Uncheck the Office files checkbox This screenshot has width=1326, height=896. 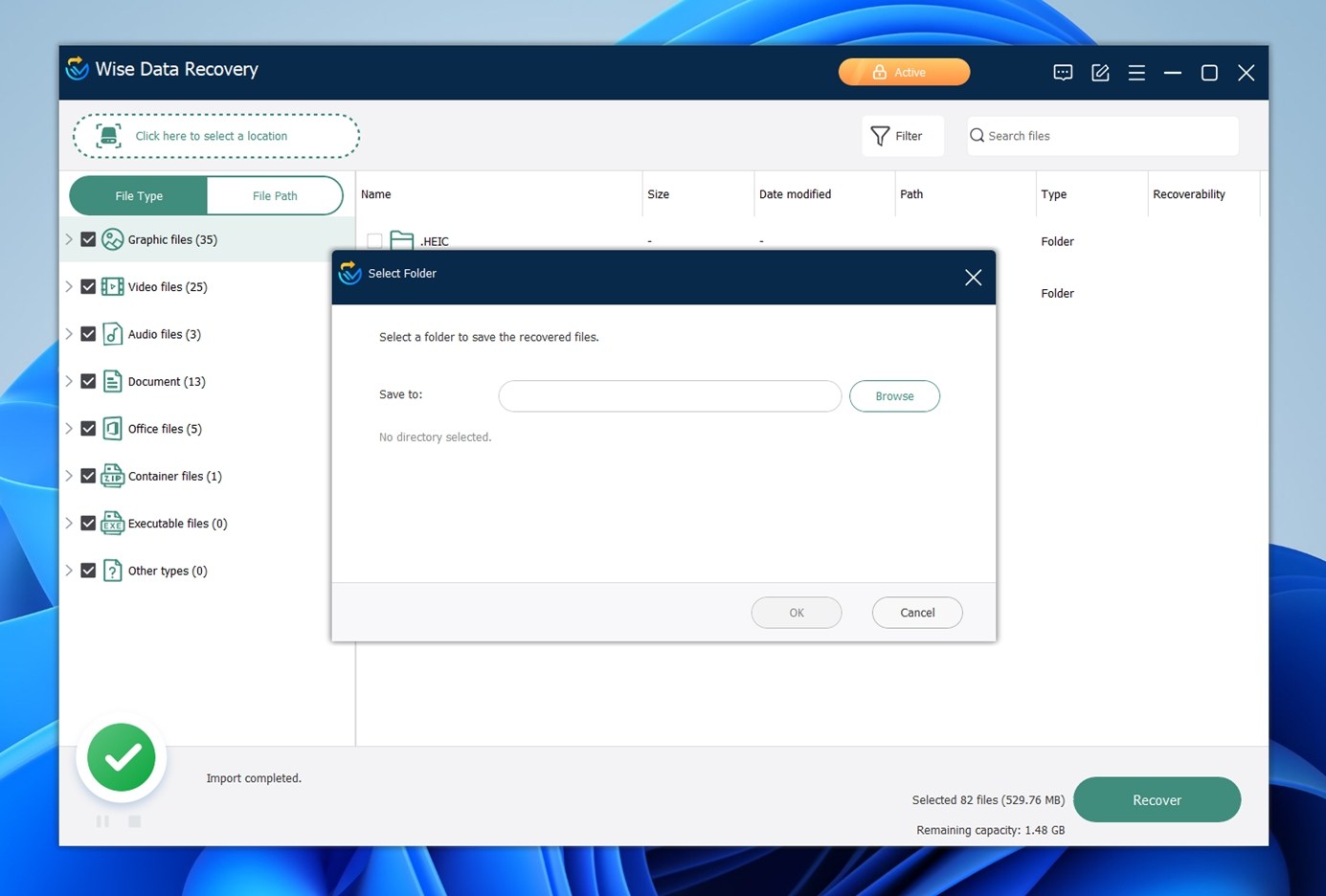[88, 428]
